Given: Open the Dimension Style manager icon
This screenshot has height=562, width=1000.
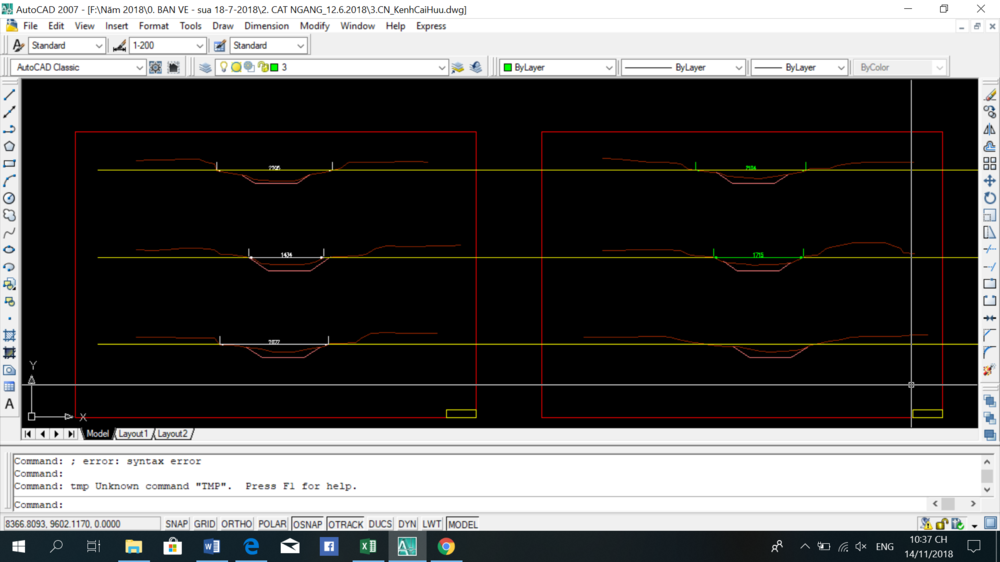Looking at the screenshot, I should coord(119,46).
